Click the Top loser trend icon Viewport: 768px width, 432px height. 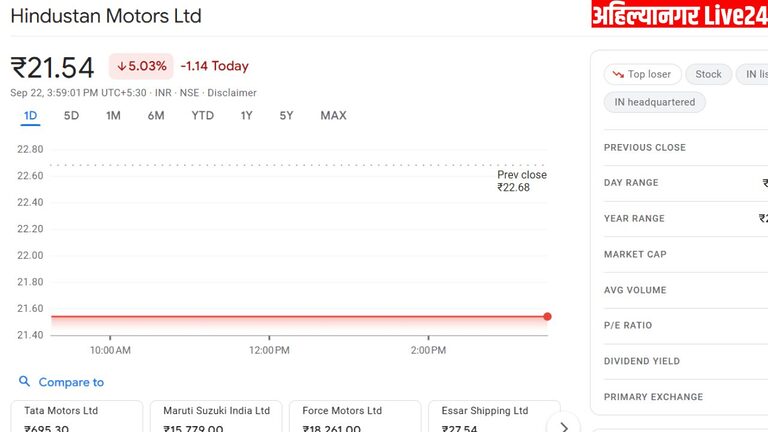tap(615, 74)
